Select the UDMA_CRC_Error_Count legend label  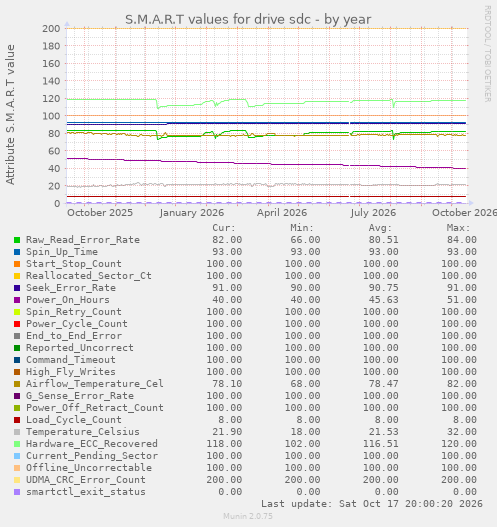point(86,480)
